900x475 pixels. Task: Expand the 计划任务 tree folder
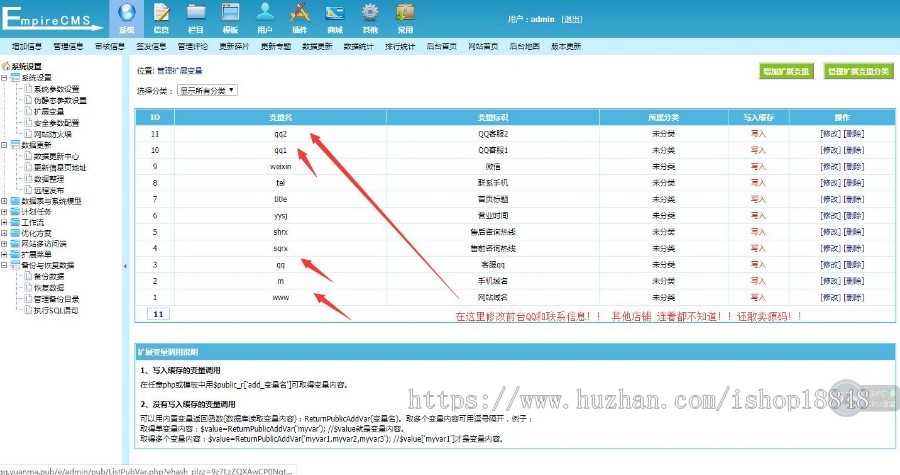click(x=4, y=212)
